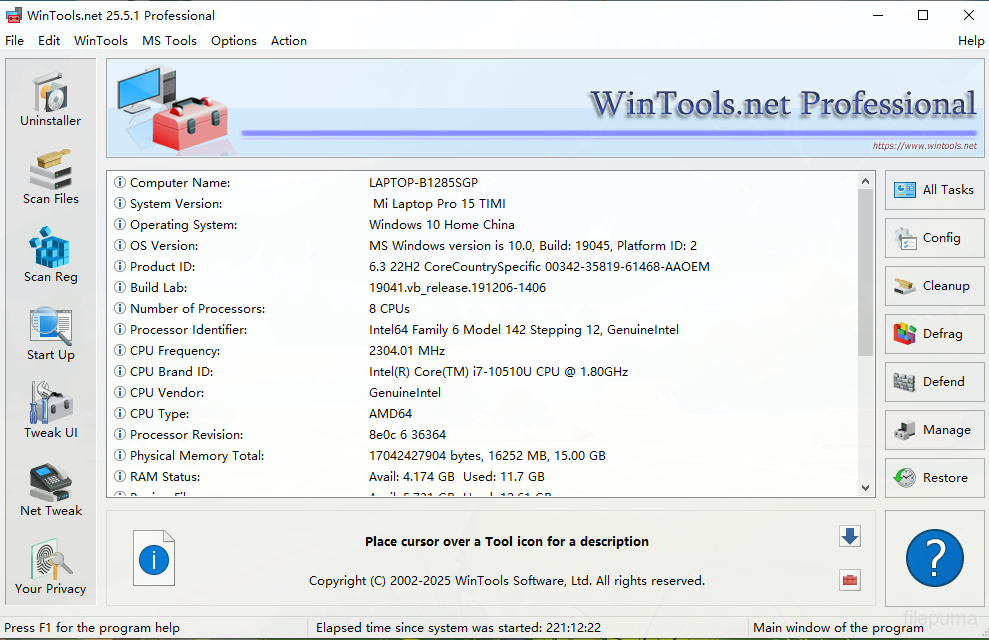
Task: Click the WinTools.net Professional banner image
Action: (547, 108)
